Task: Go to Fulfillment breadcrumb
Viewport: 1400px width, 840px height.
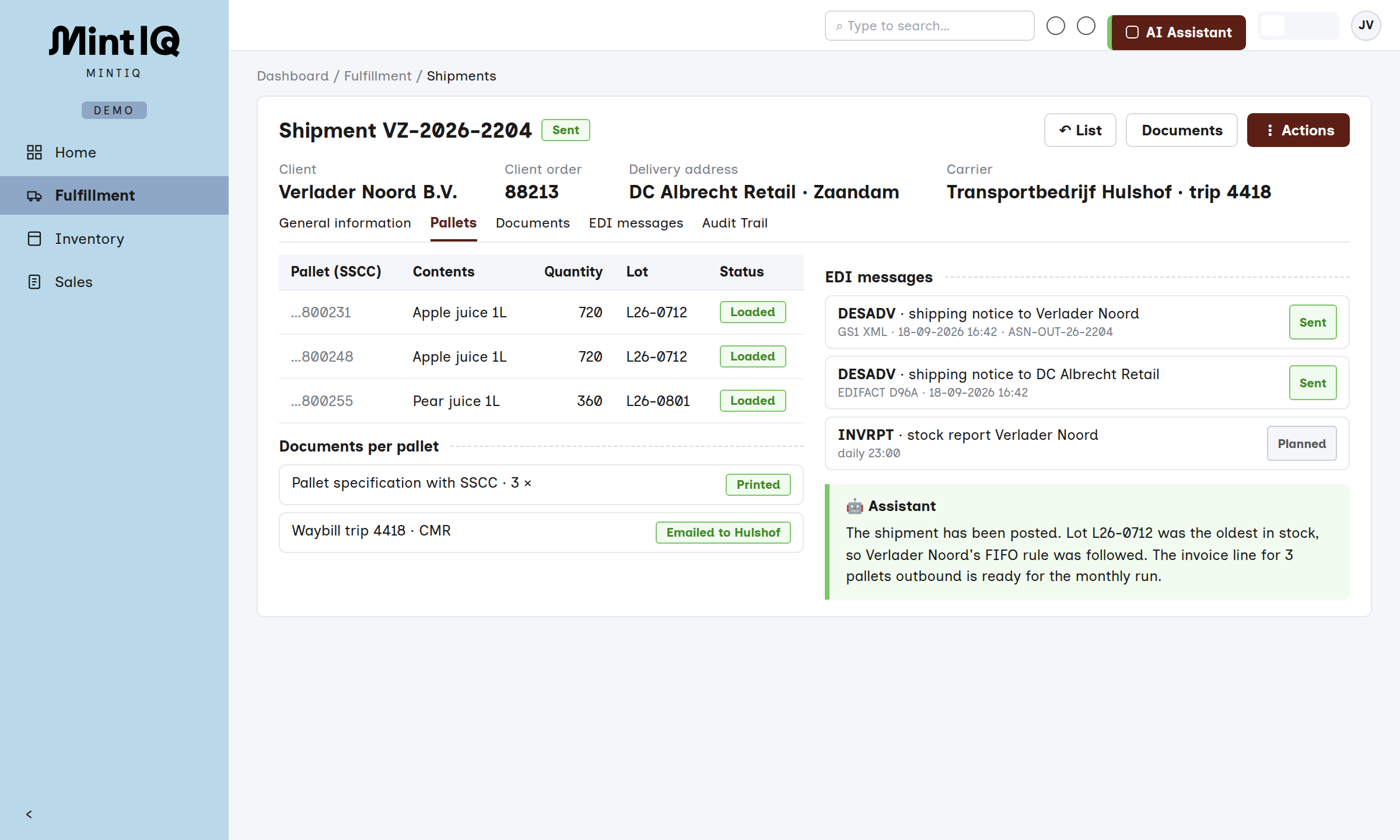Action: point(378,76)
